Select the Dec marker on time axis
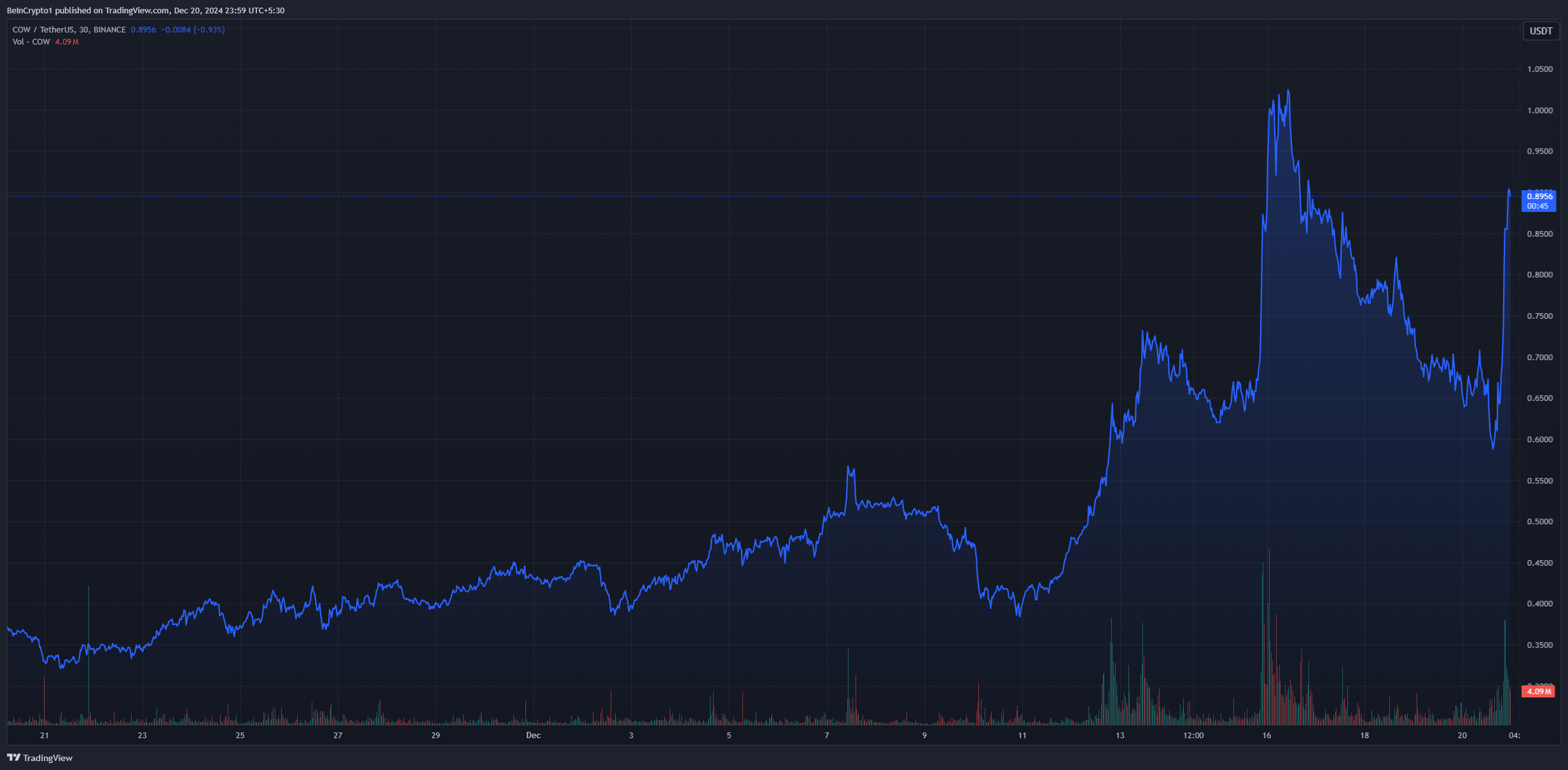1568x770 pixels. click(533, 735)
